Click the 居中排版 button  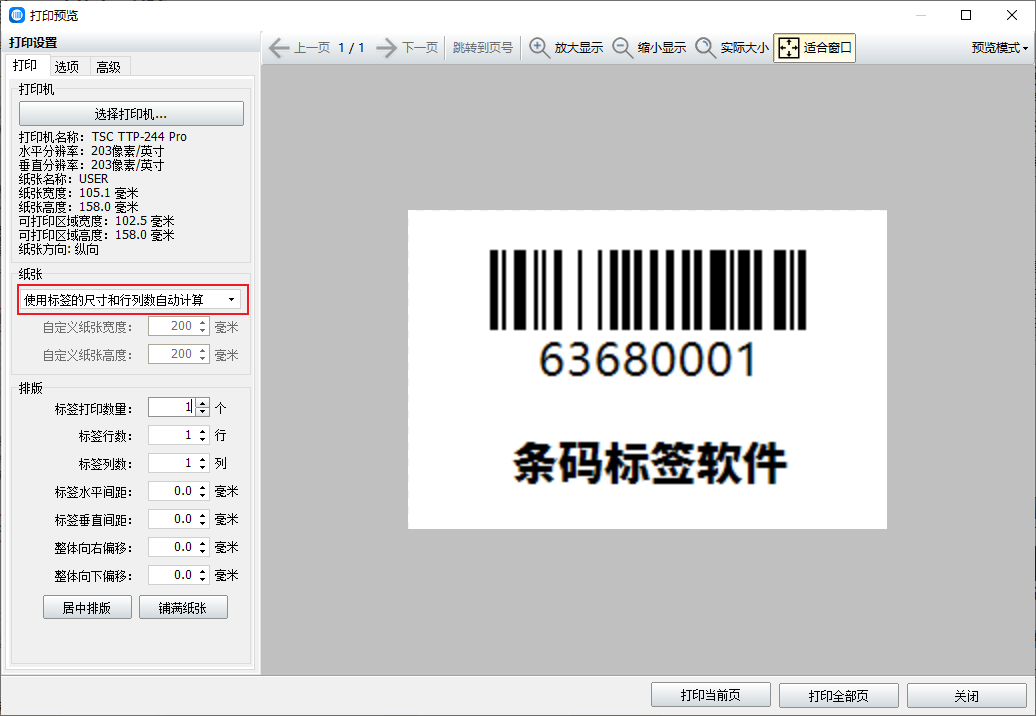[87, 608]
